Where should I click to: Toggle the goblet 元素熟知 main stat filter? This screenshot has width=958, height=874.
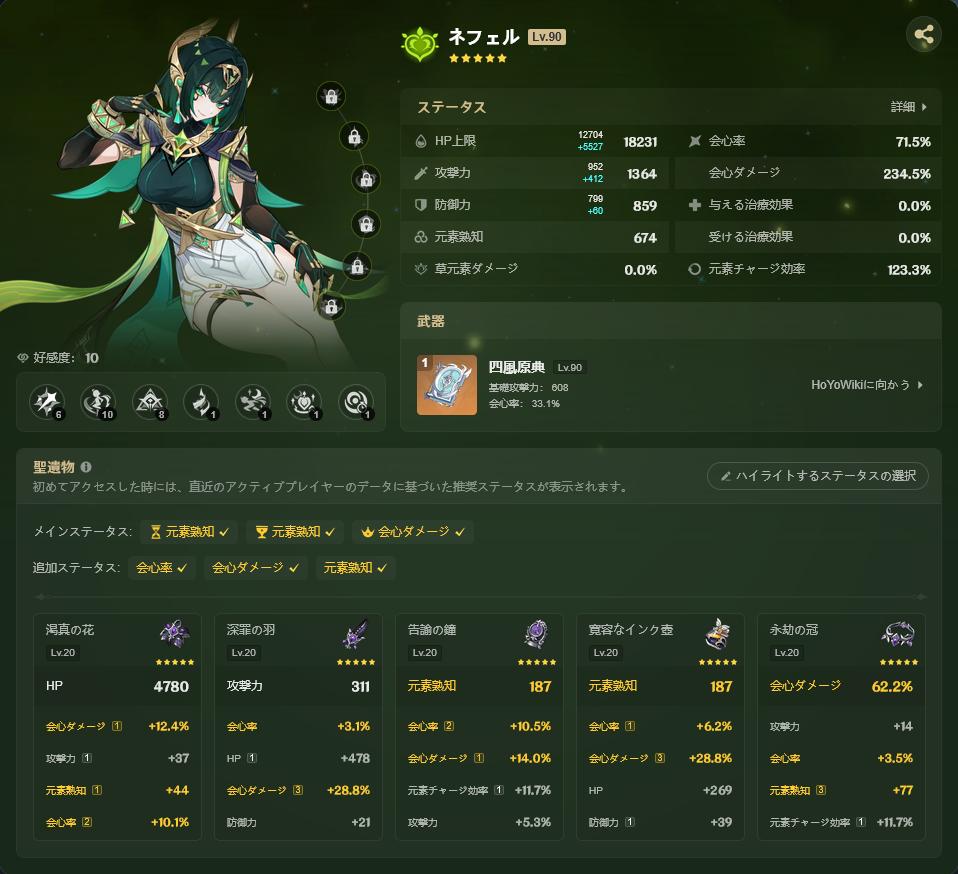[x=295, y=532]
